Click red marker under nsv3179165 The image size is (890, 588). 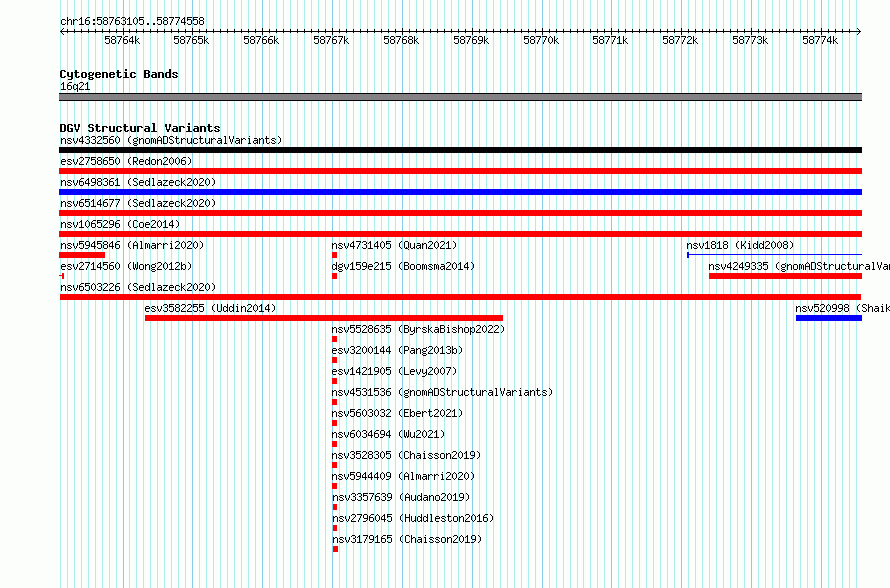tap(335, 549)
